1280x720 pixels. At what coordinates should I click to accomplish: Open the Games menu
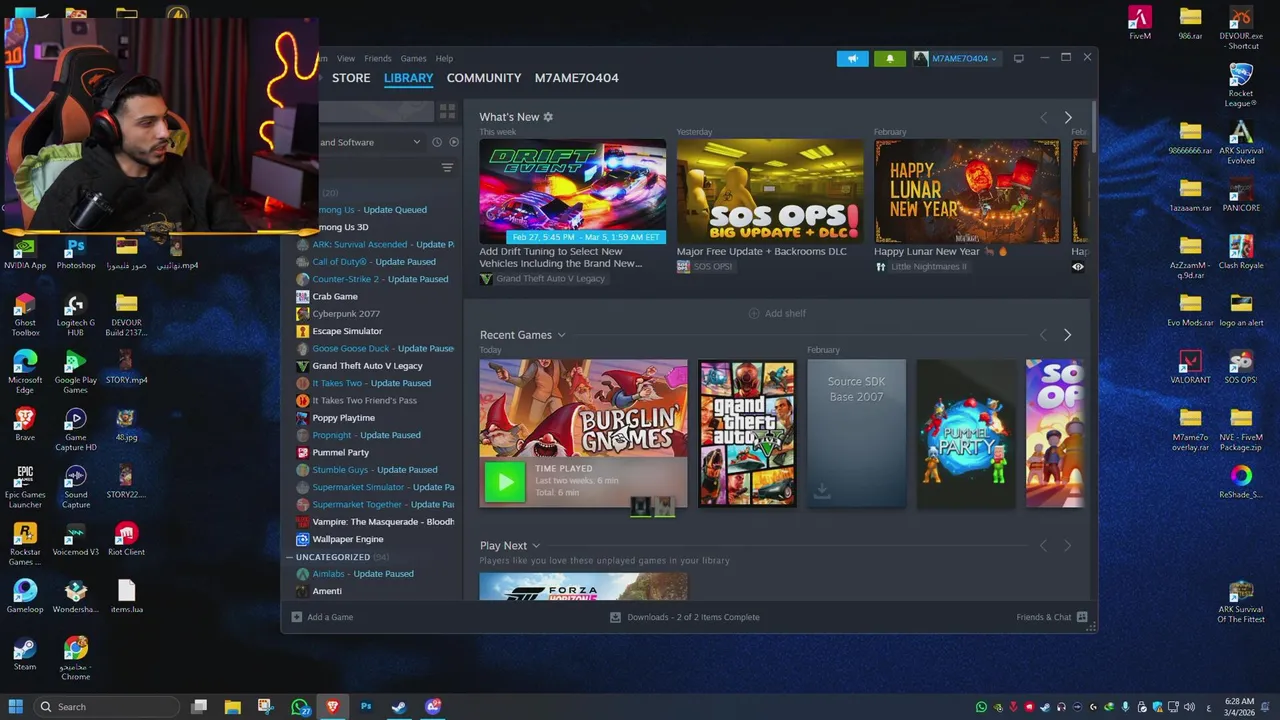click(x=413, y=58)
